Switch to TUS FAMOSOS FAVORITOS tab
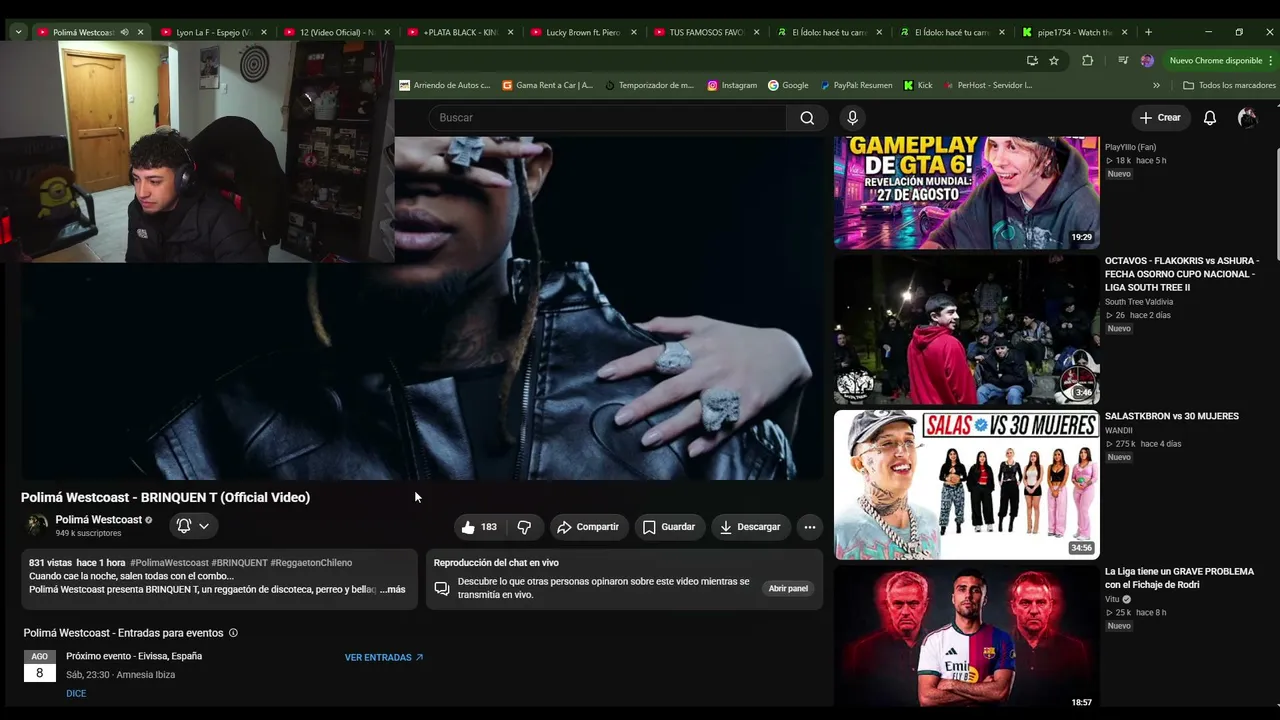This screenshot has width=1280, height=720. pyautogui.click(x=706, y=32)
